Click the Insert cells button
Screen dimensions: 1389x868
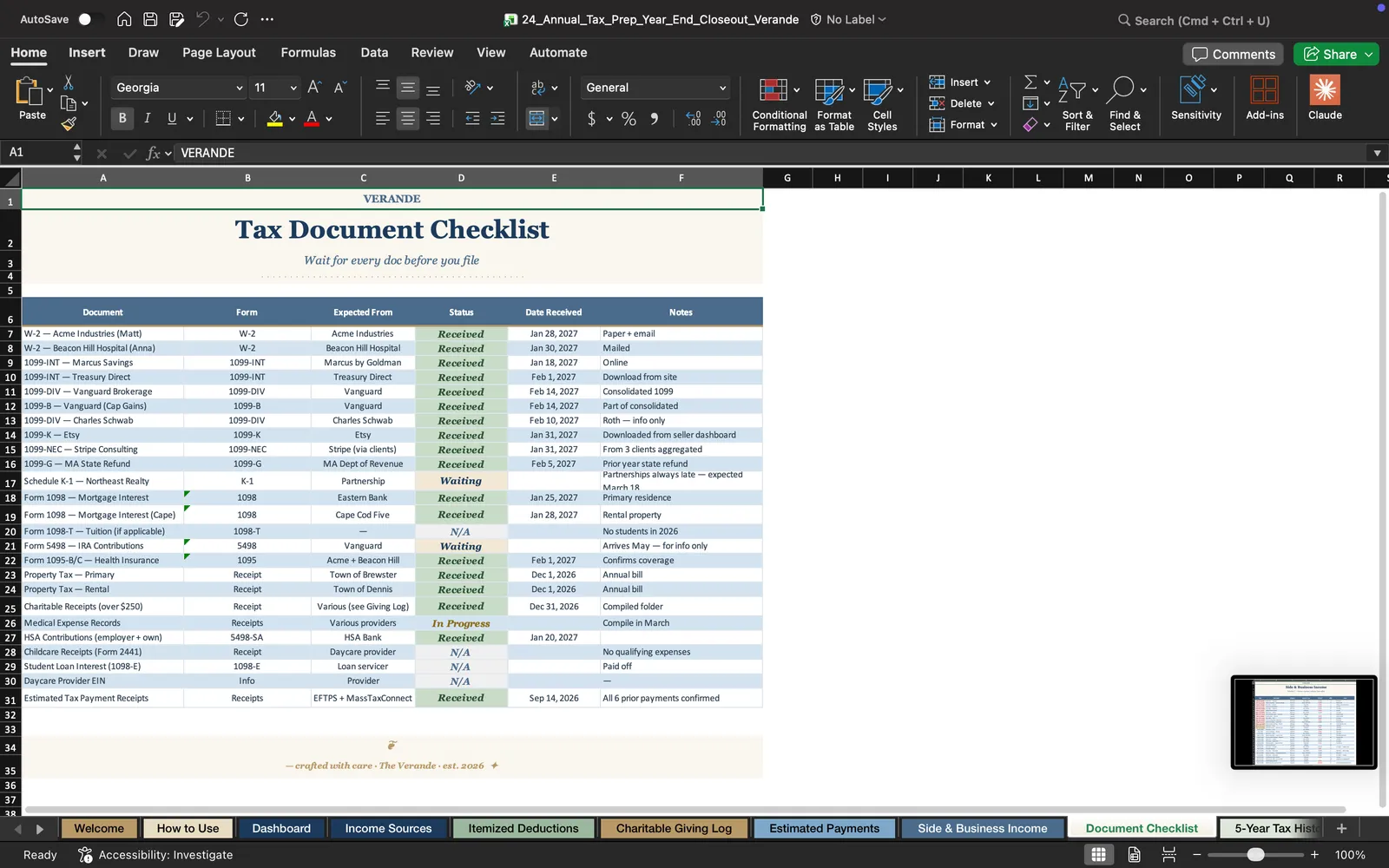[959, 82]
